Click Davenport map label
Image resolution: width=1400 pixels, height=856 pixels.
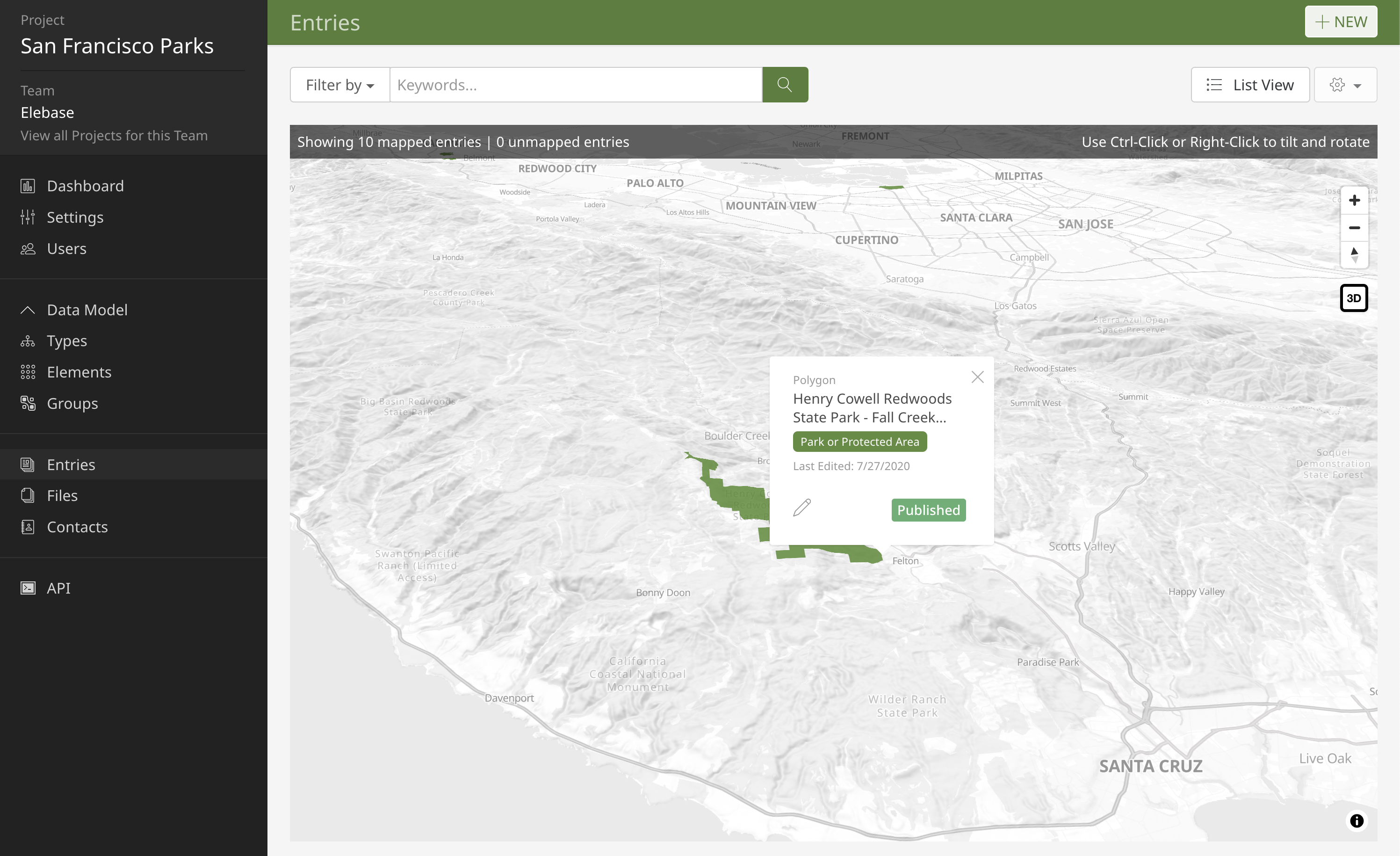coord(509,698)
